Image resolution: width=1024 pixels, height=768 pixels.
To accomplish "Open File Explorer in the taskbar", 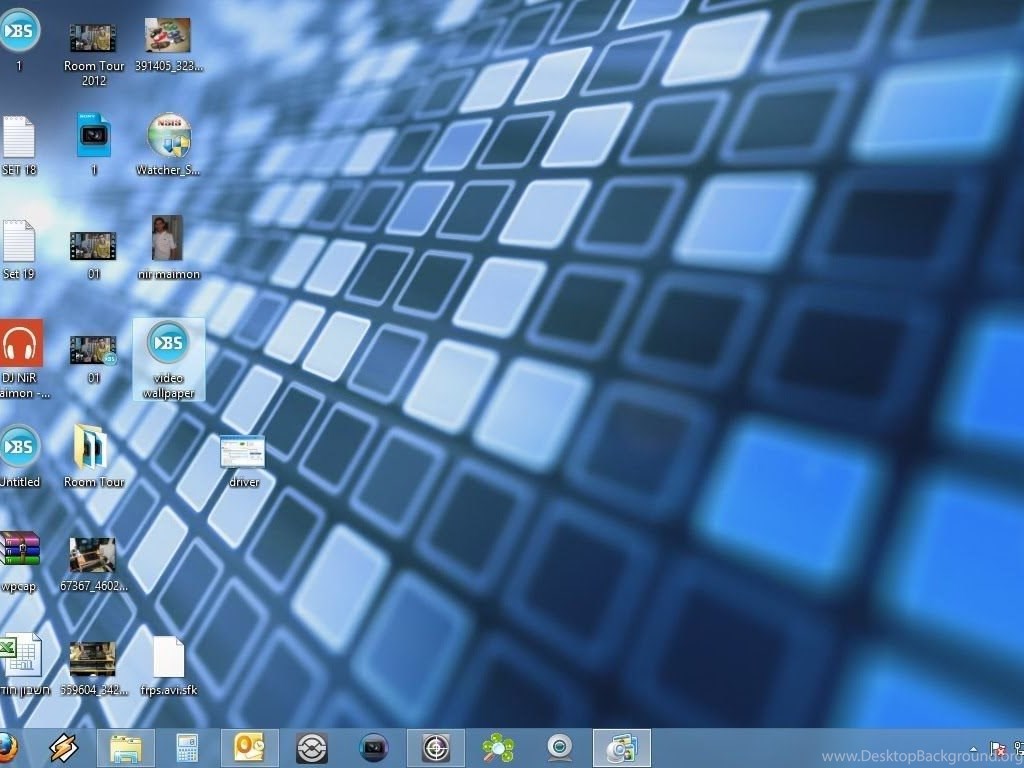I will [x=126, y=748].
